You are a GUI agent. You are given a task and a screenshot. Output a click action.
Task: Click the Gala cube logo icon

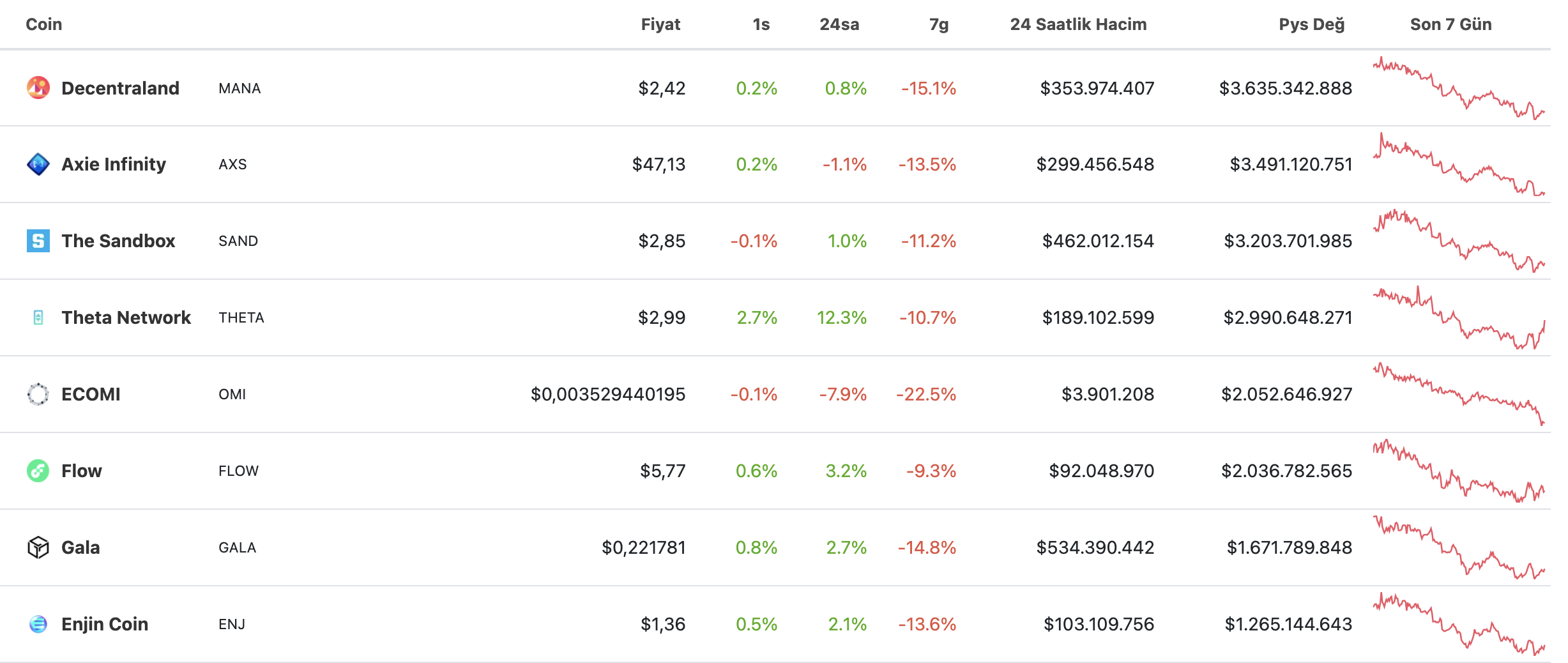point(38,547)
